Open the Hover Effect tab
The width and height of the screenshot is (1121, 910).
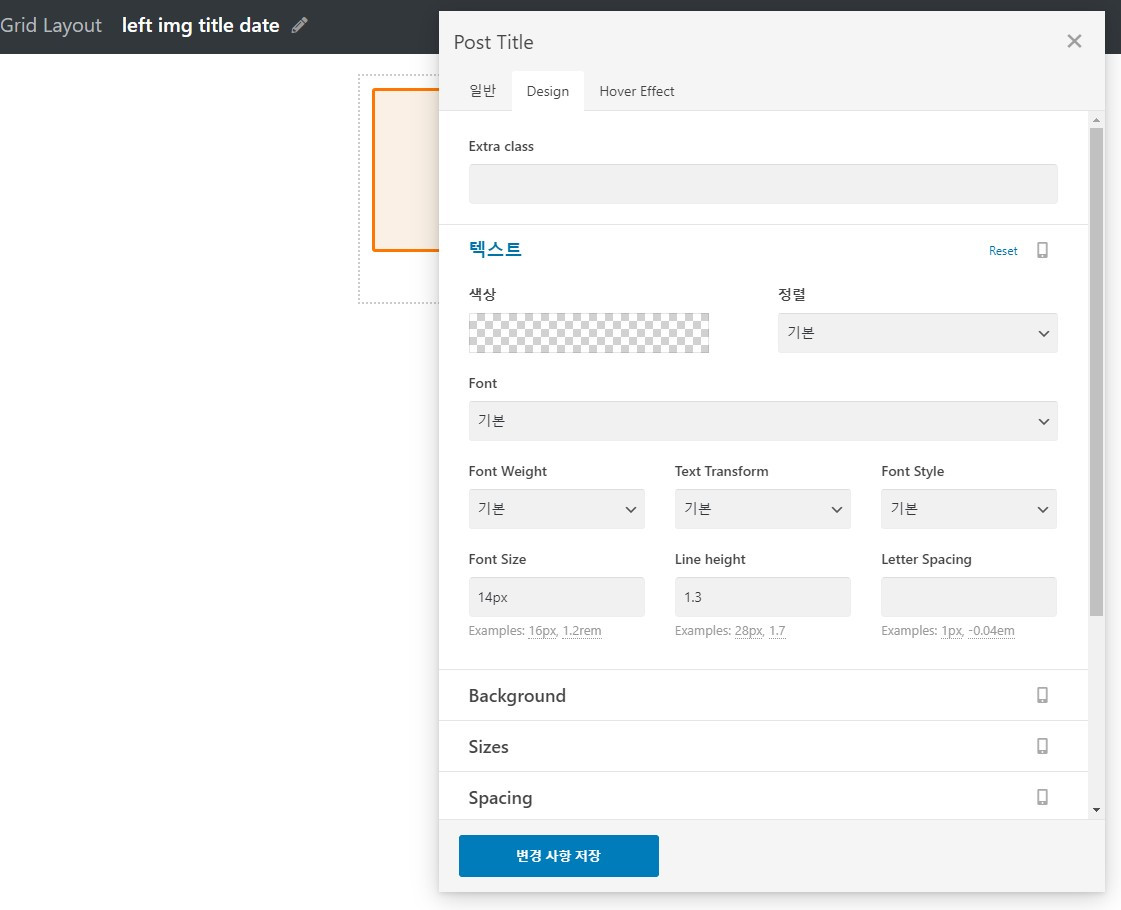click(636, 91)
